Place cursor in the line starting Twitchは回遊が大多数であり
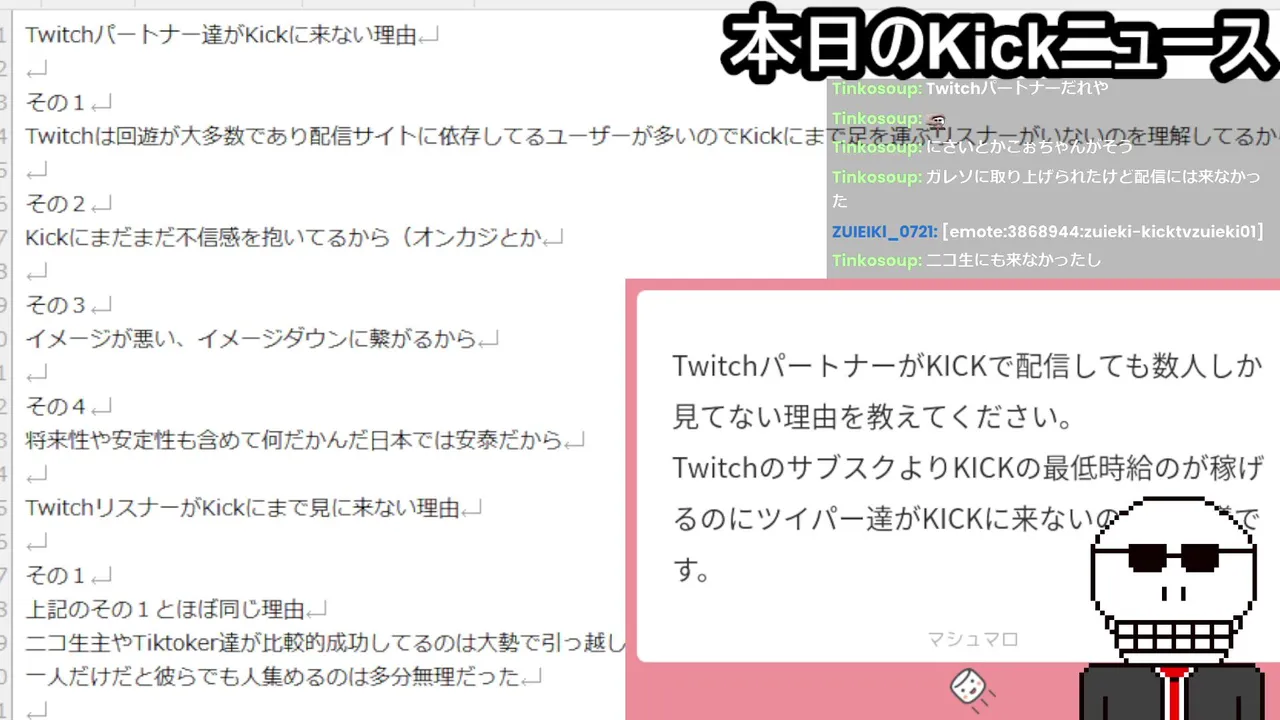The width and height of the screenshot is (1280, 720). point(652,136)
